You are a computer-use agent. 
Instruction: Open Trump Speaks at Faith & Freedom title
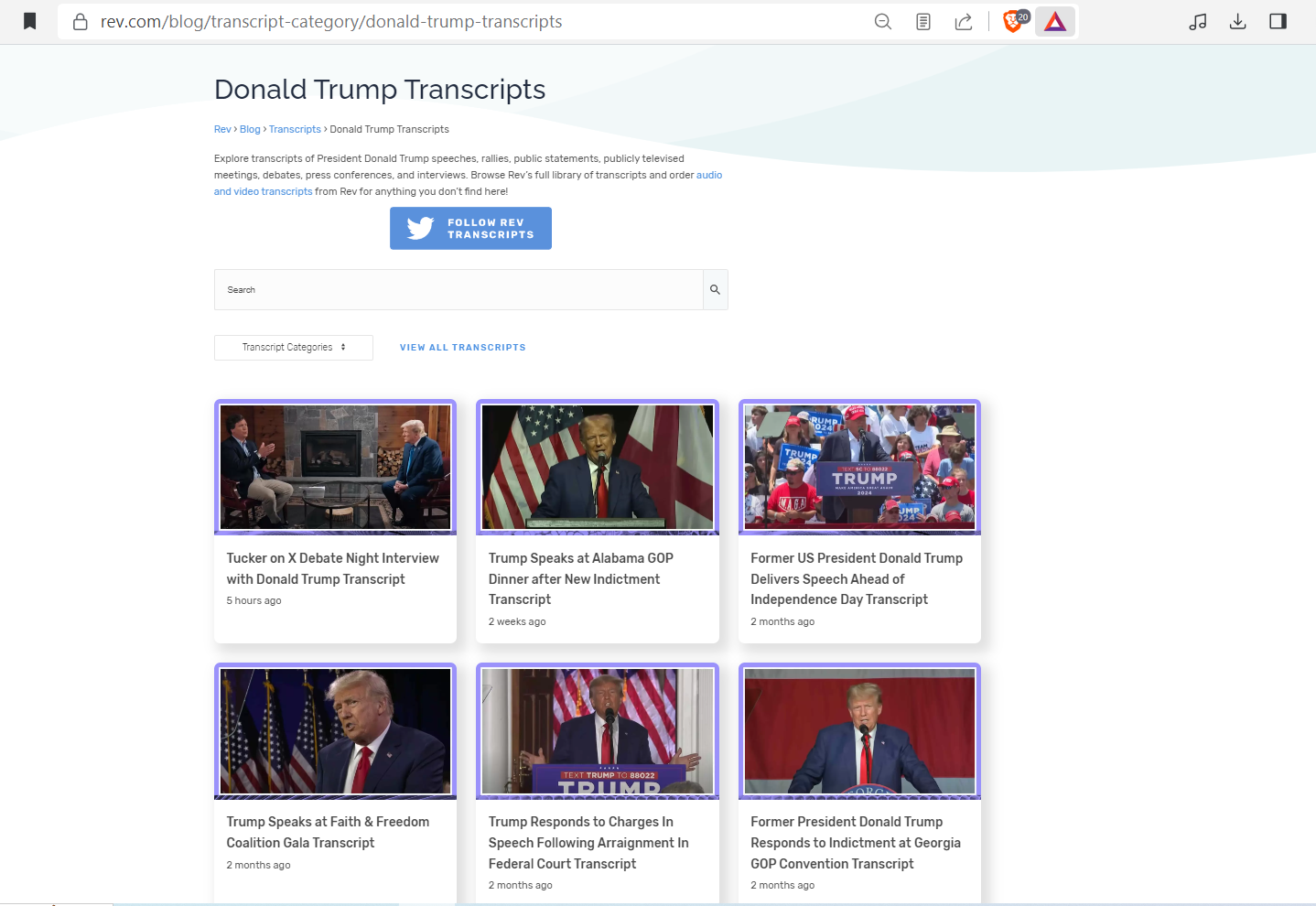coord(328,832)
